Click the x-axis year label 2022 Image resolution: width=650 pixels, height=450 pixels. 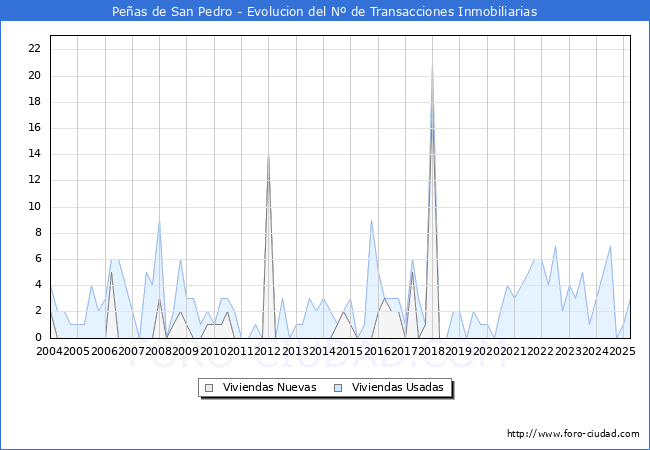pyautogui.click(x=541, y=351)
